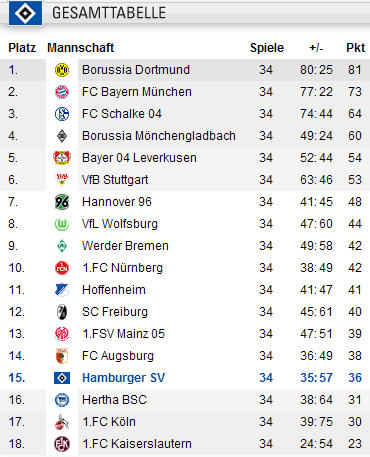Select the SC Freiburg team name
Screen dimensions: 370x457
(x=115, y=312)
